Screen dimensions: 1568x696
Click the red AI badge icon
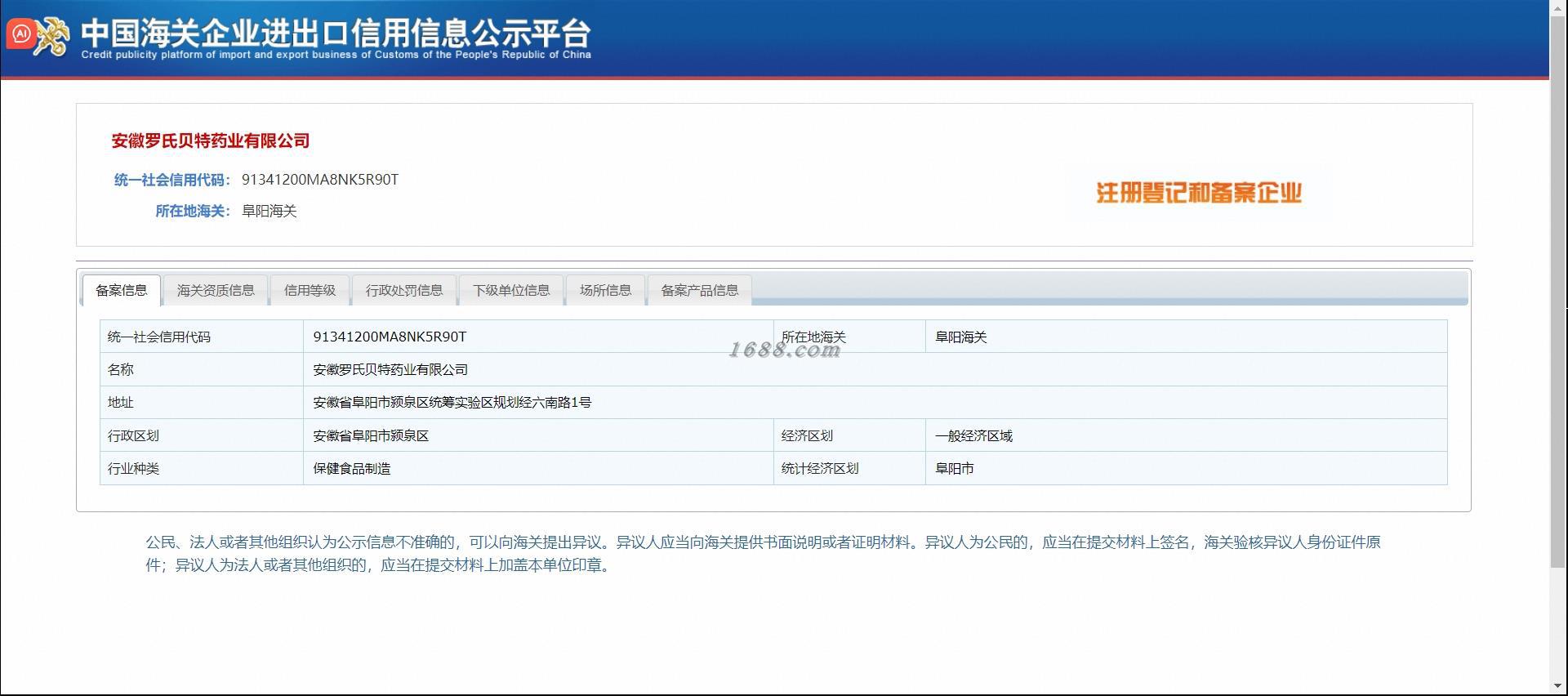20,34
